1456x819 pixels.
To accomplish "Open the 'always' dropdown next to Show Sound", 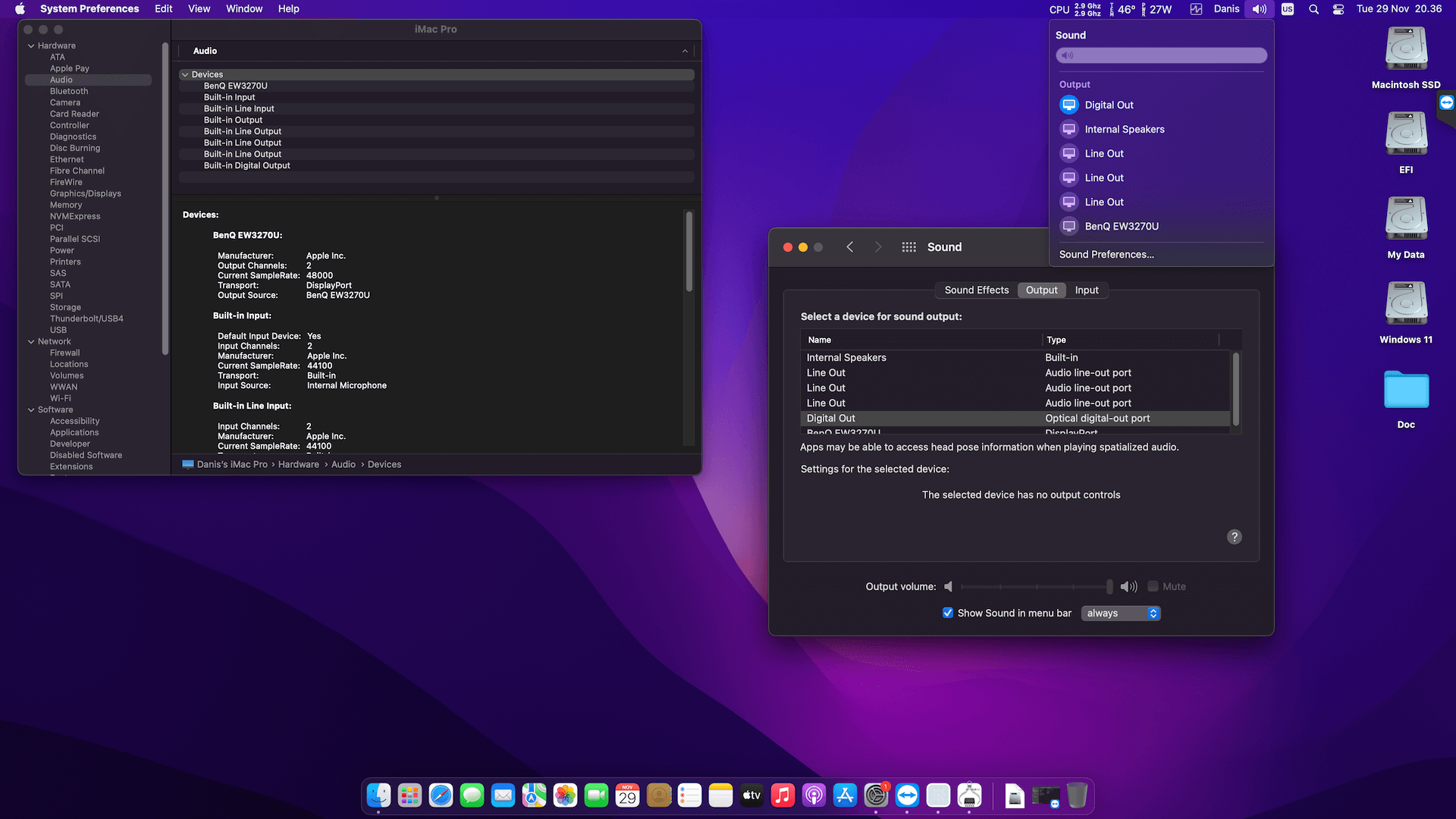I will click(1120, 613).
